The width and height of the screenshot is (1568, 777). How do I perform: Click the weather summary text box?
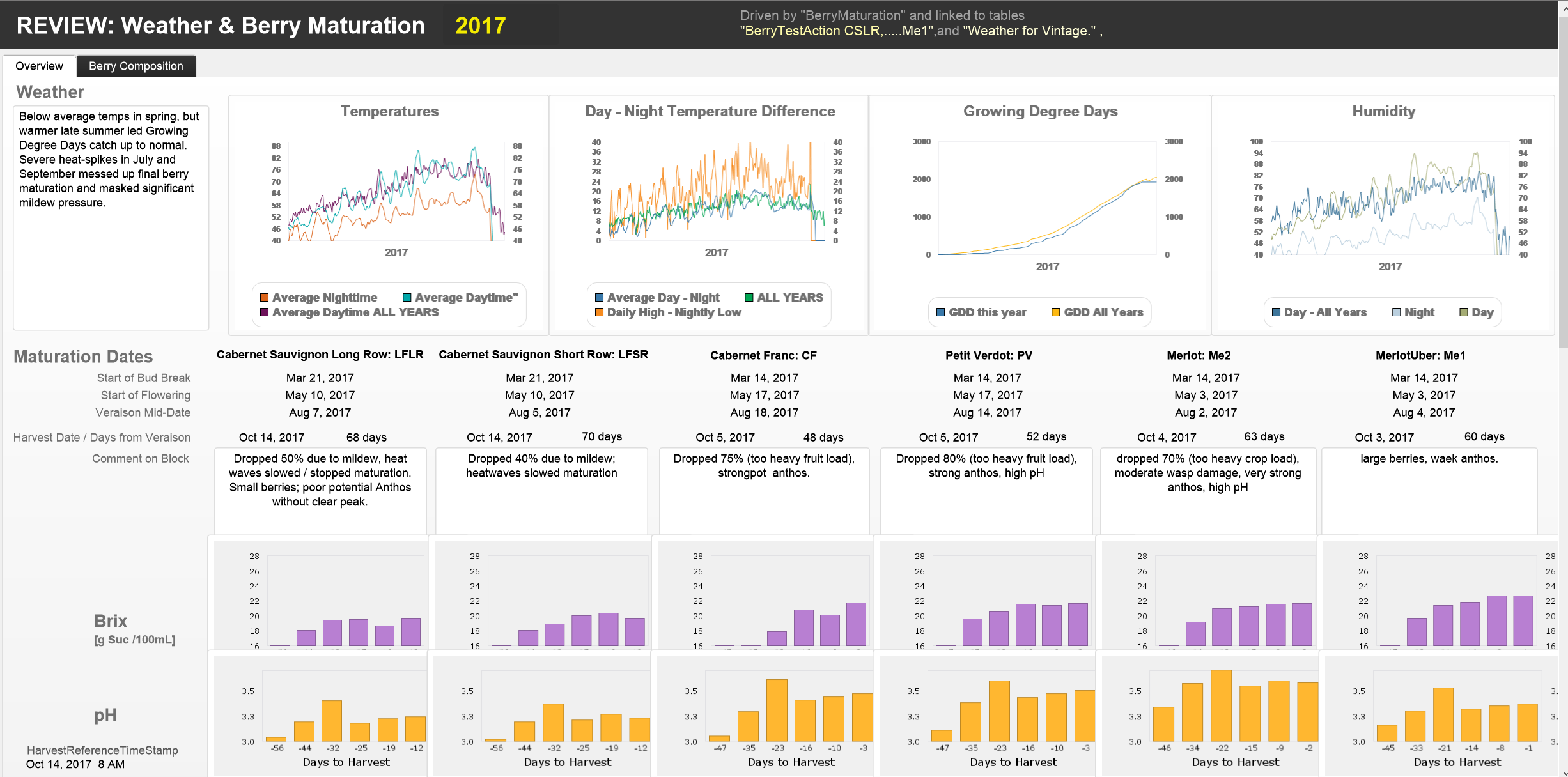coord(111,217)
